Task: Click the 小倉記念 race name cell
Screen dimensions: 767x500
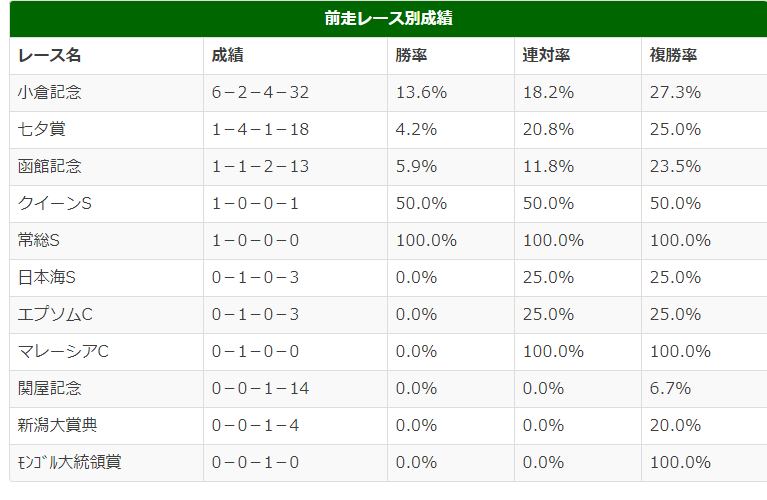Action: pos(107,92)
